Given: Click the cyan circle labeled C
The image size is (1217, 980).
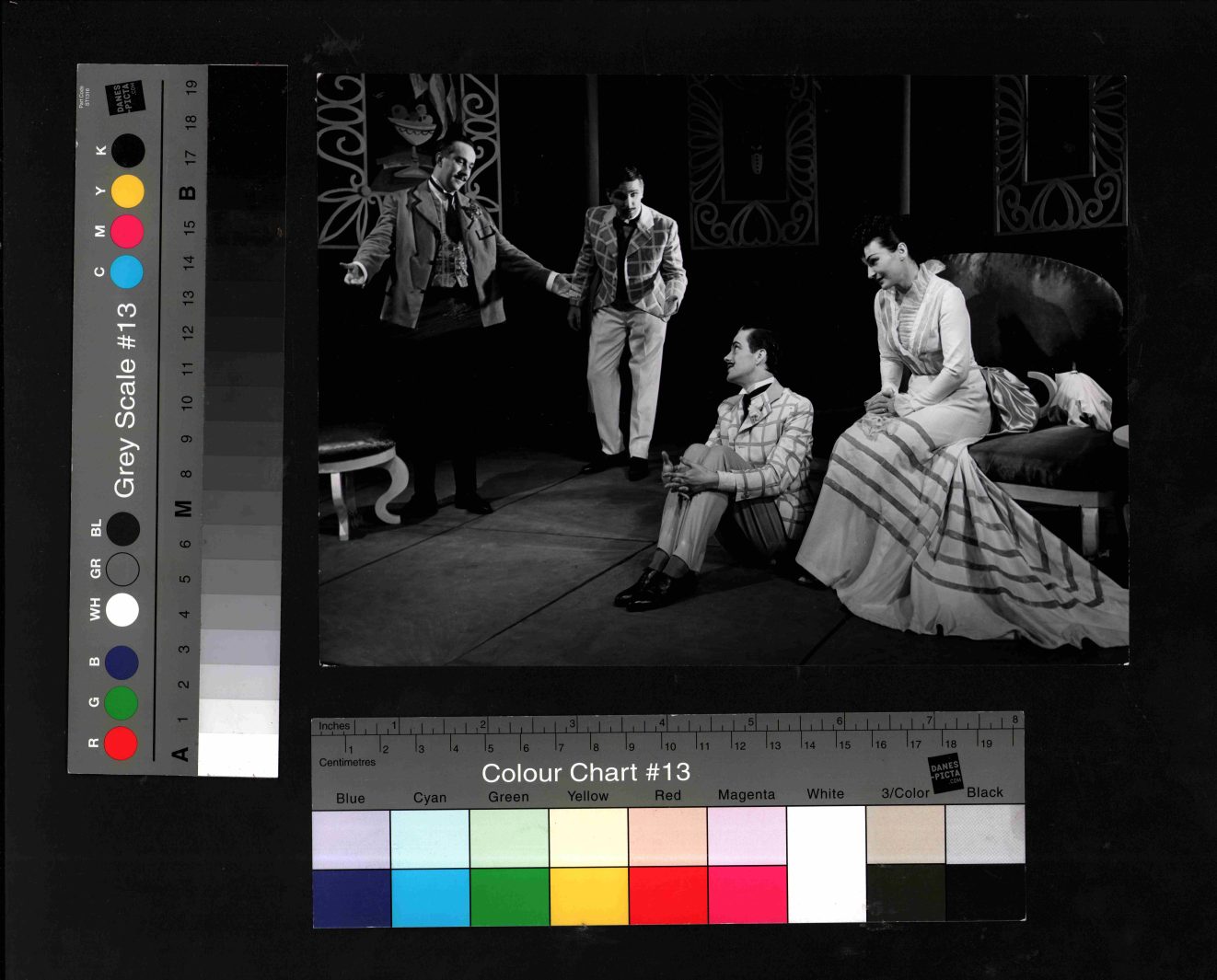Looking at the screenshot, I should (127, 272).
